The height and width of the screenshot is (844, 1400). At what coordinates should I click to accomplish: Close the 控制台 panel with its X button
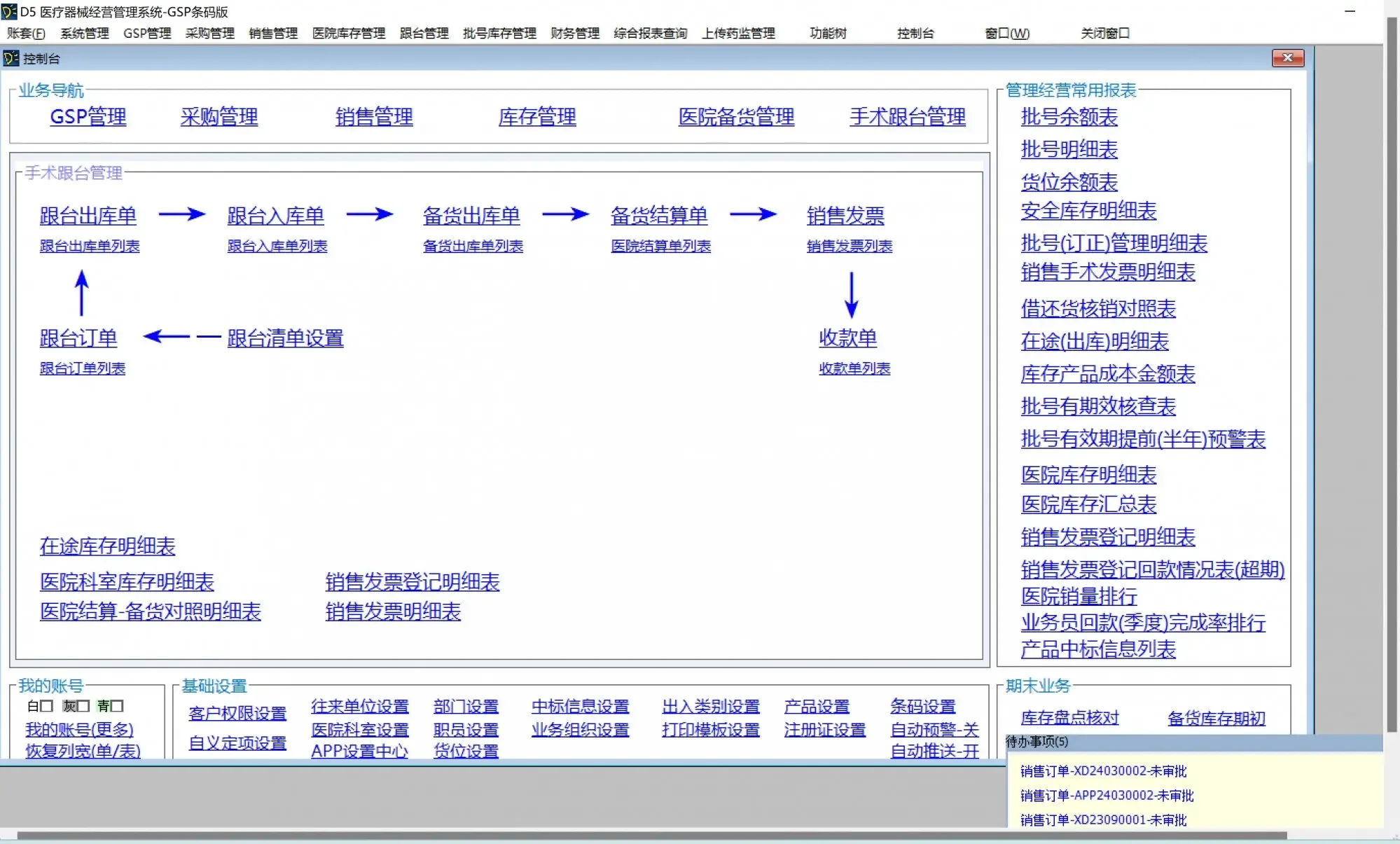(x=1288, y=58)
